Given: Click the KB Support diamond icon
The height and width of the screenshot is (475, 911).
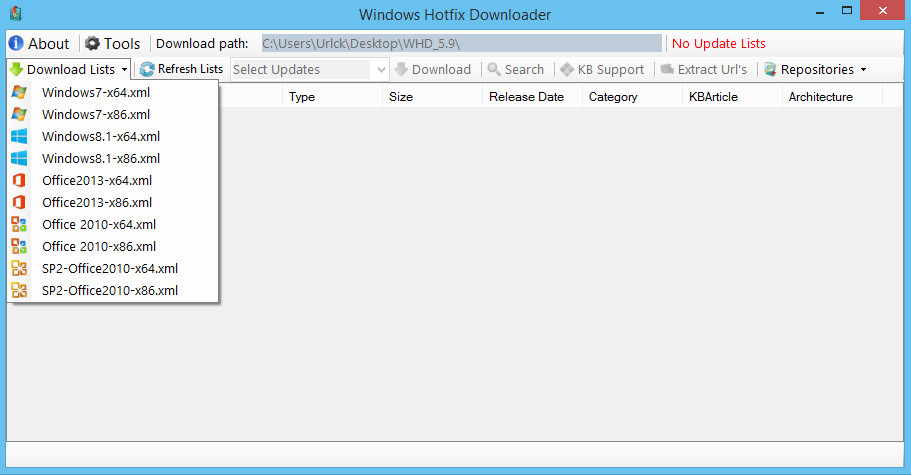Looking at the screenshot, I should [567, 70].
